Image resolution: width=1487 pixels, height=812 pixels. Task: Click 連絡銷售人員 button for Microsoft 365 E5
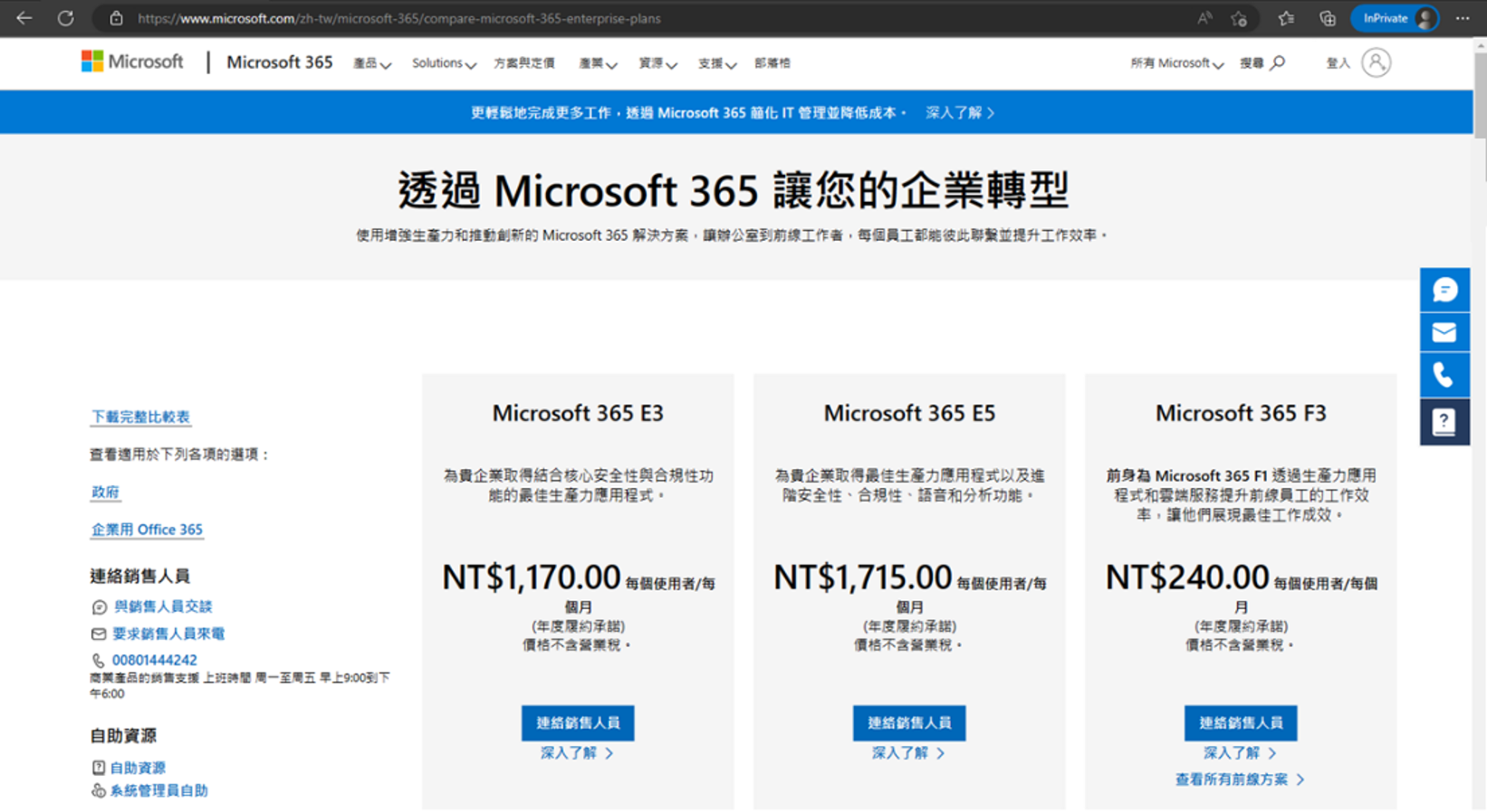click(x=909, y=723)
